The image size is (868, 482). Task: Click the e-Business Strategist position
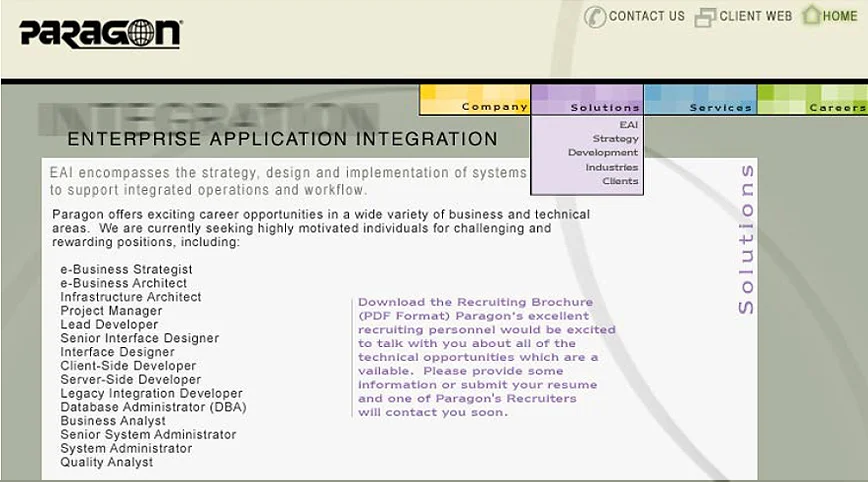[x=126, y=269]
